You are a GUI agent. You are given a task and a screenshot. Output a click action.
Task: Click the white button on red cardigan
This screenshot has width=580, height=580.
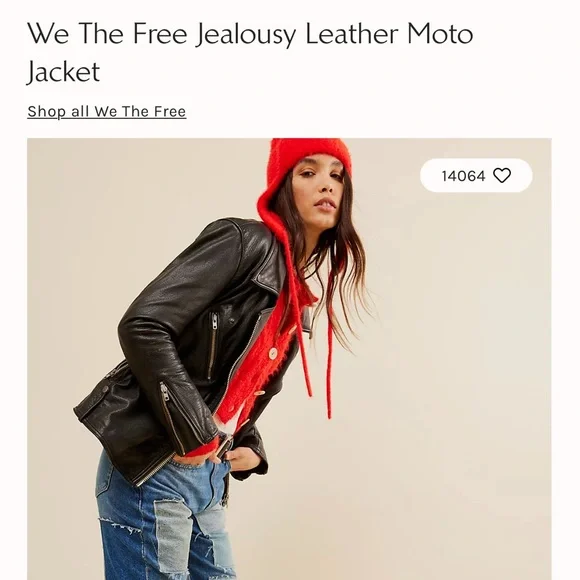(273, 353)
